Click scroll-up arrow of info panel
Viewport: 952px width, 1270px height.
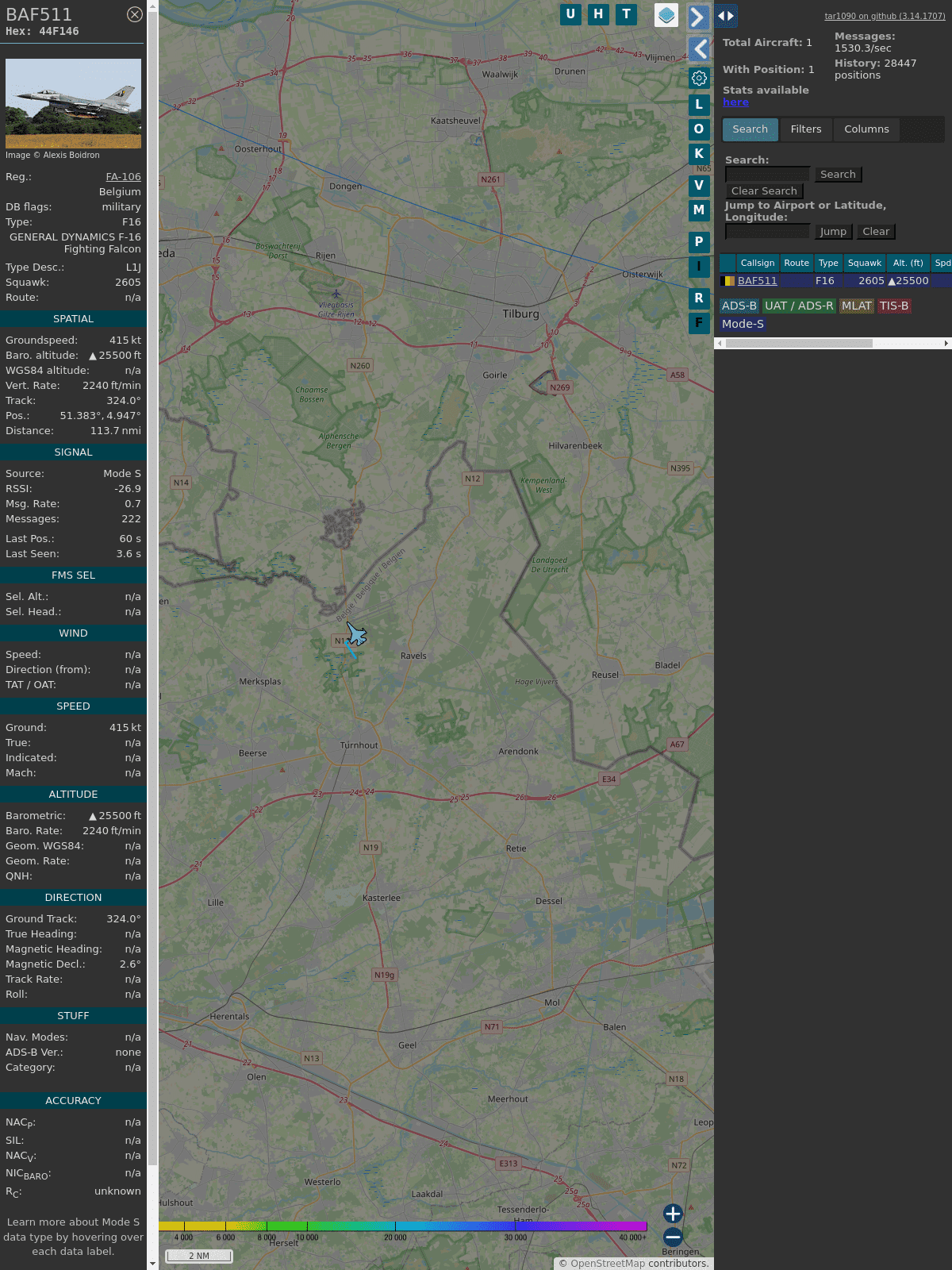click(x=152, y=6)
